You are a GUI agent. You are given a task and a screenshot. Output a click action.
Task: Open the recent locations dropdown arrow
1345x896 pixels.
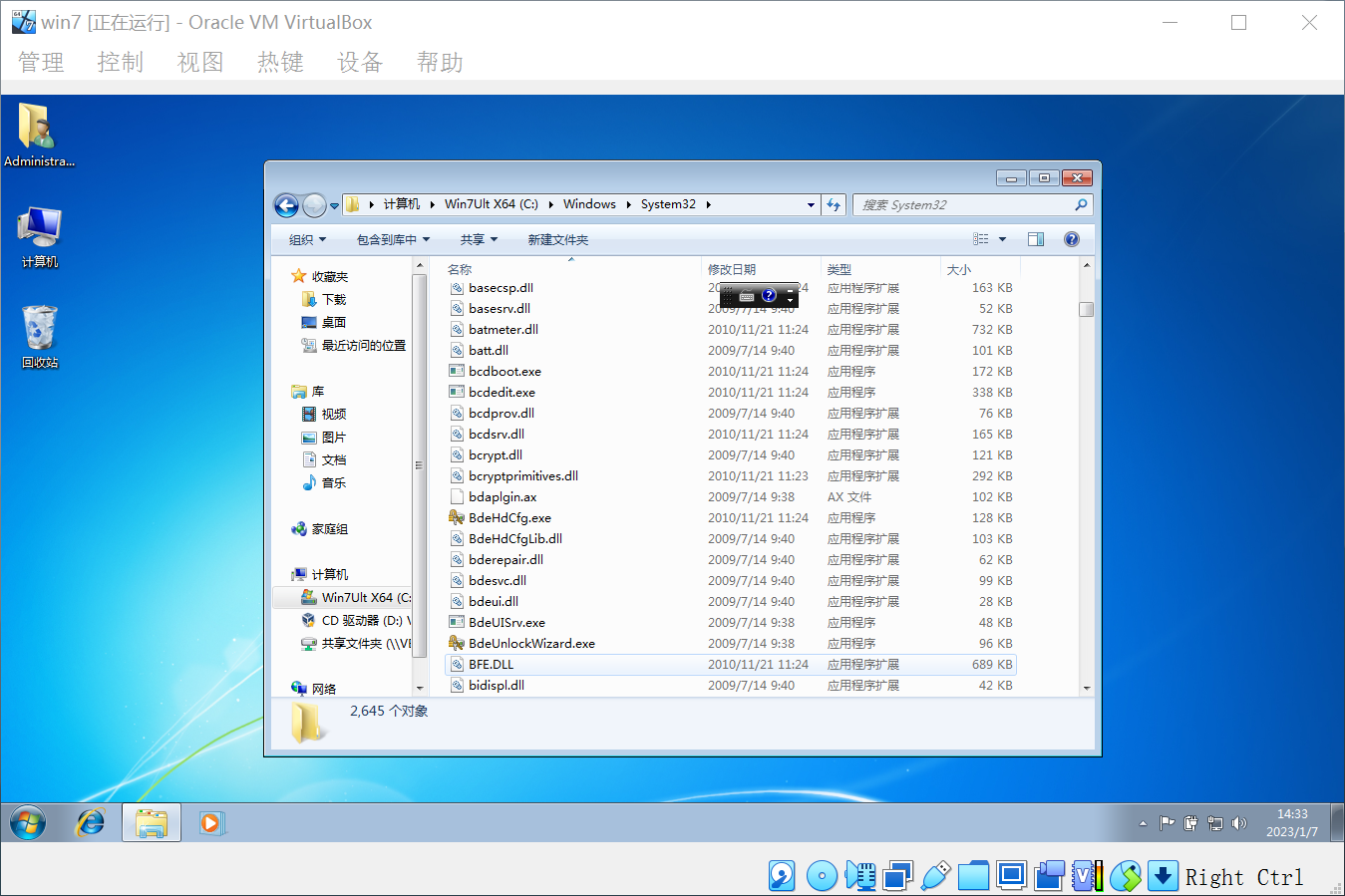[334, 205]
